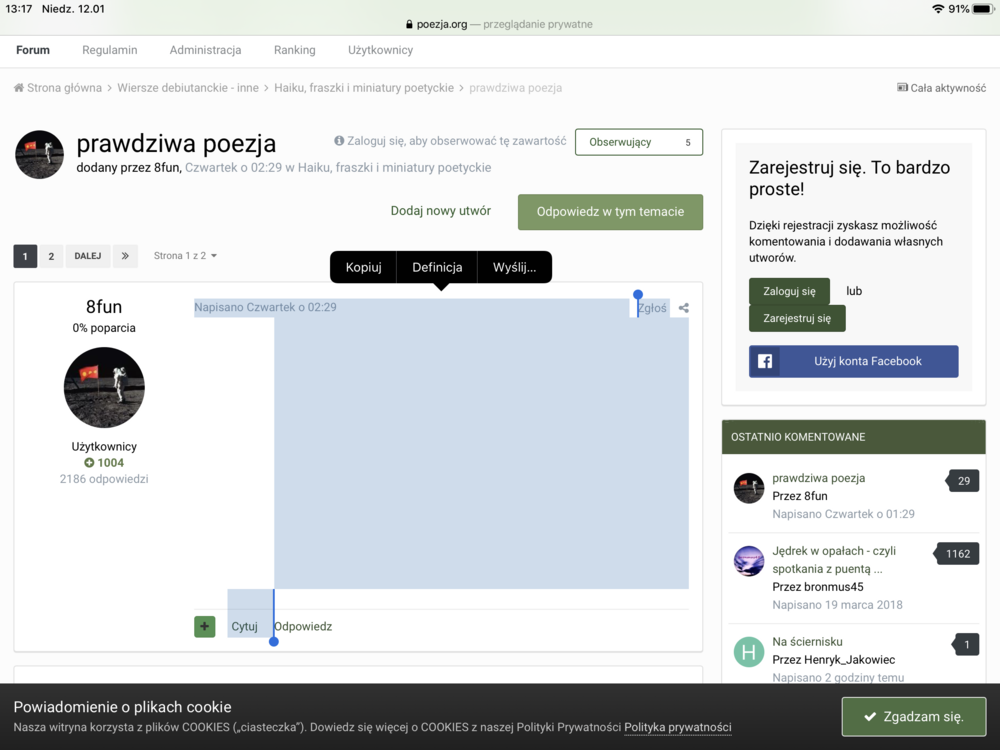Tap Wyślij… in the selection popup

[514, 267]
